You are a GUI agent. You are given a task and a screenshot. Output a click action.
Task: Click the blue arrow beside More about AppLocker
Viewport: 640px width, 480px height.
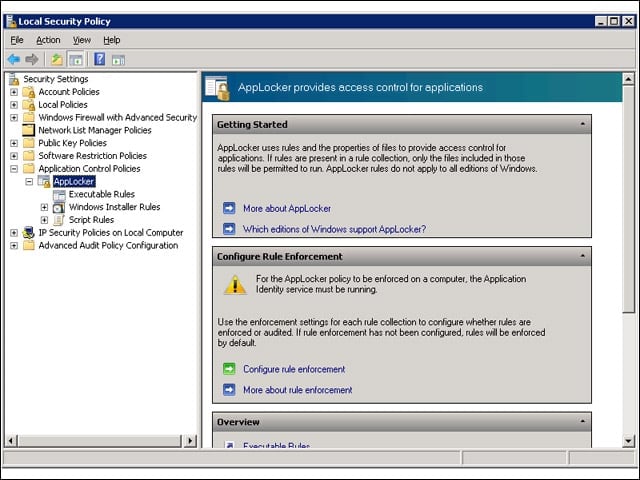tap(229, 208)
